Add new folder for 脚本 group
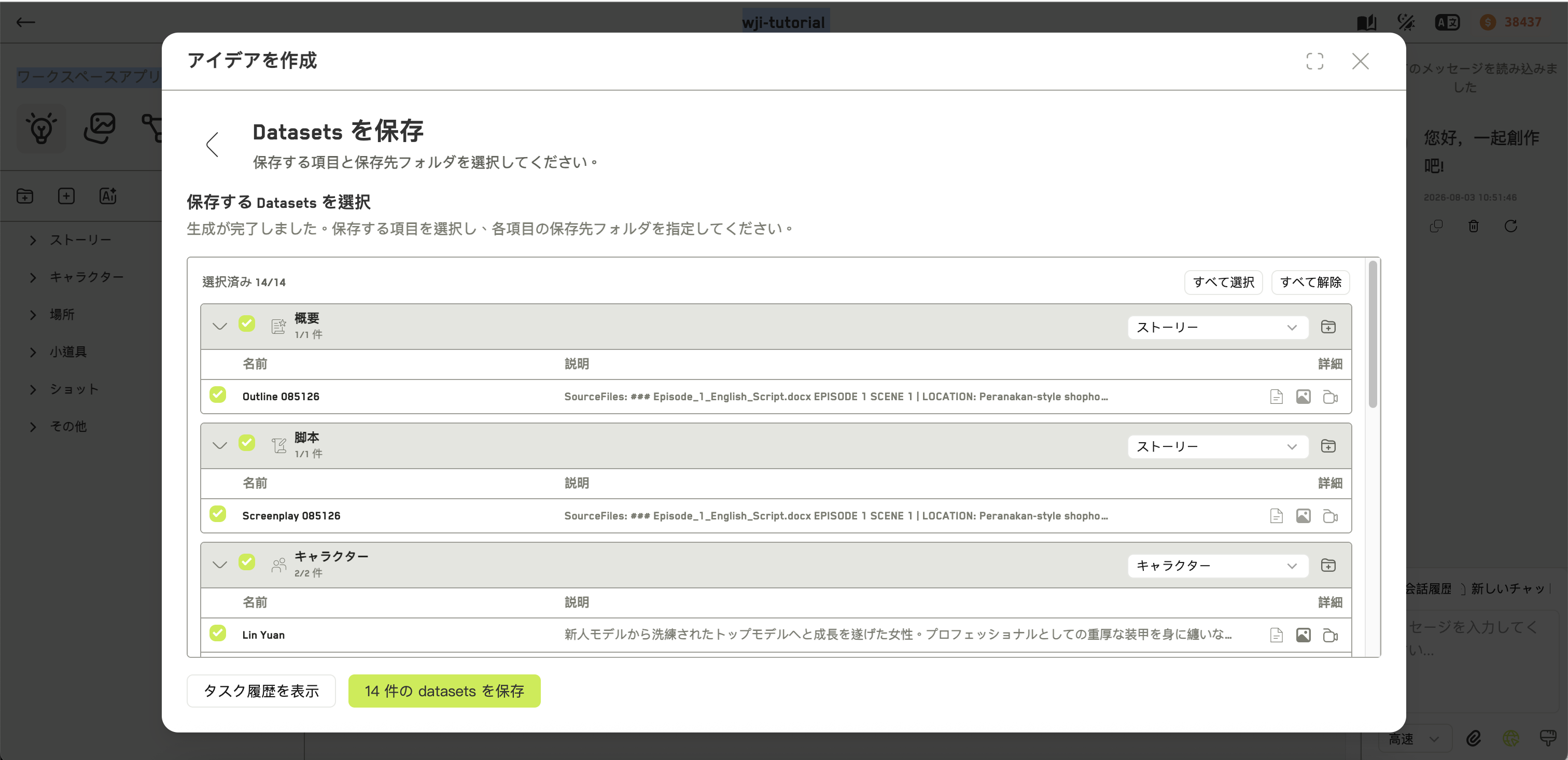The height and width of the screenshot is (760, 1568). pyautogui.click(x=1328, y=446)
